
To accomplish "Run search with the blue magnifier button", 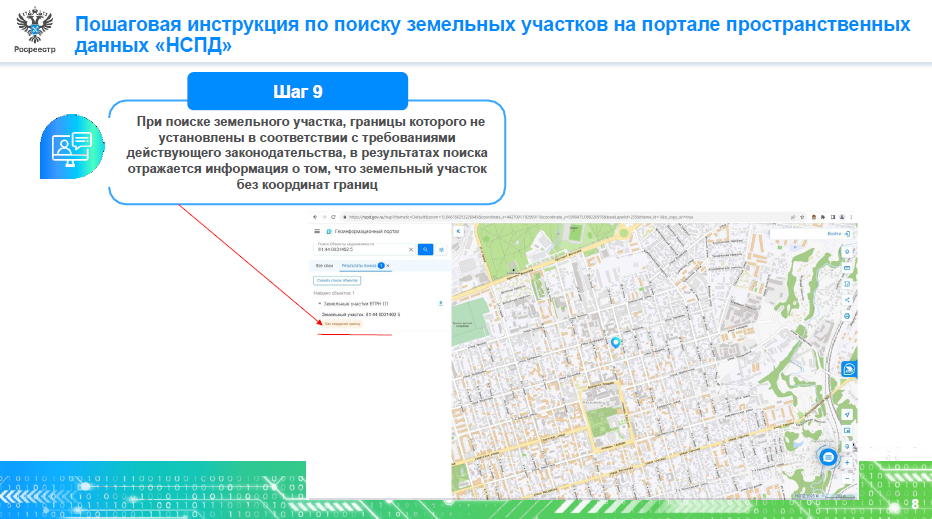I will point(426,250).
